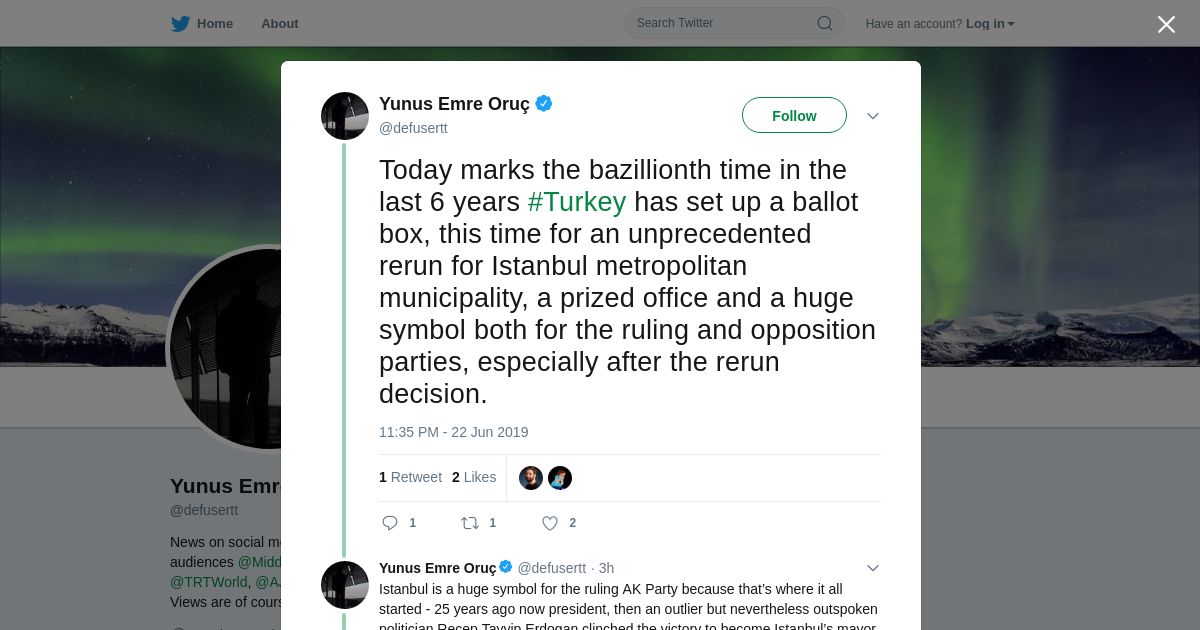The height and width of the screenshot is (630, 1200).
Task: Click first liker's profile avatar
Action: (531, 478)
